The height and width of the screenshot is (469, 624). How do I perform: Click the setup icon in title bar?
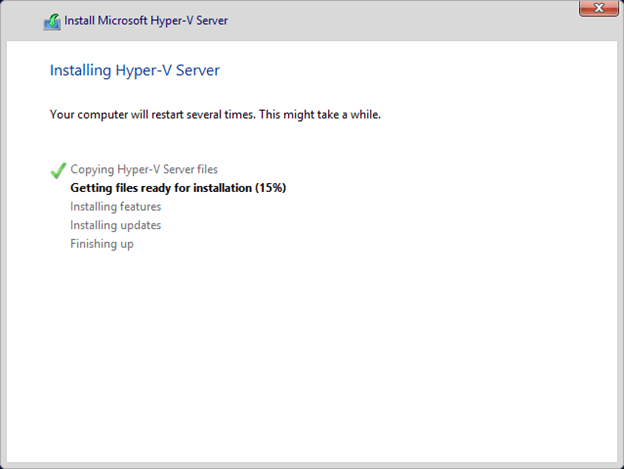click(x=52, y=21)
